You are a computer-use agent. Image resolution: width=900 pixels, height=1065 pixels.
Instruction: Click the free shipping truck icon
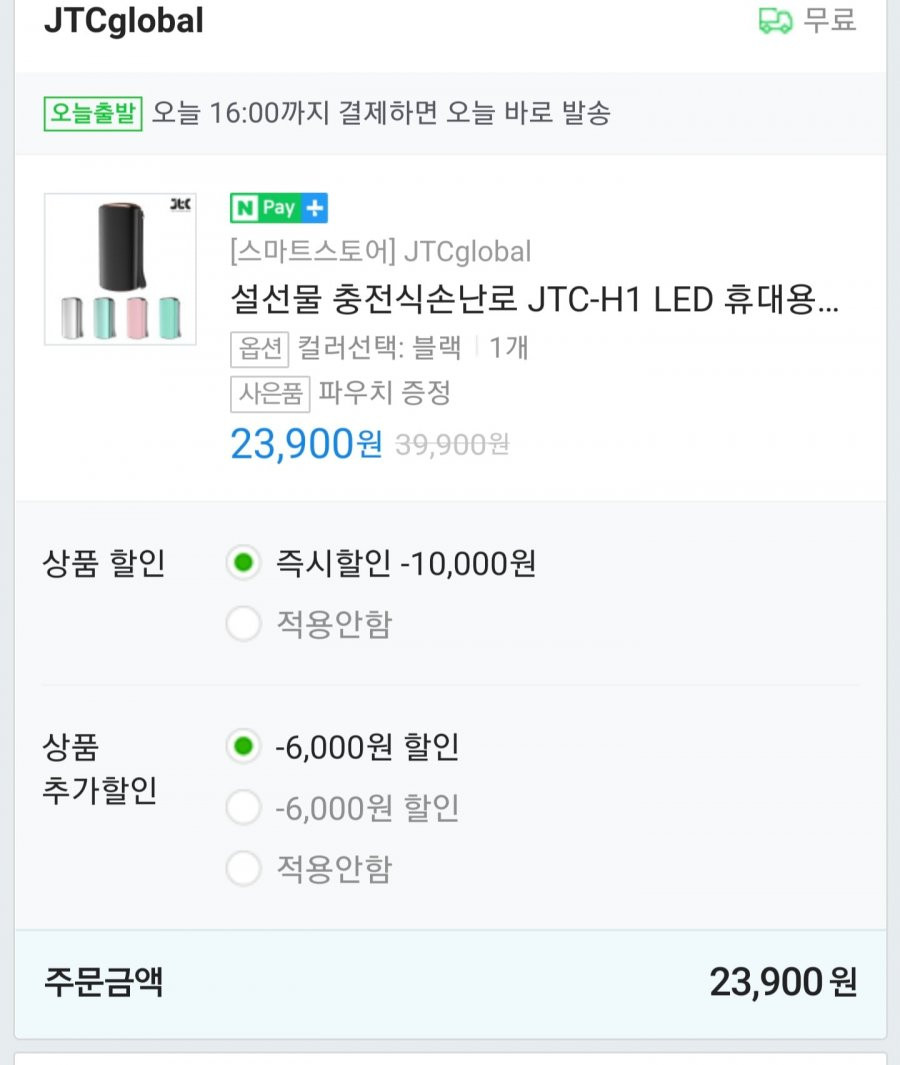point(775,21)
